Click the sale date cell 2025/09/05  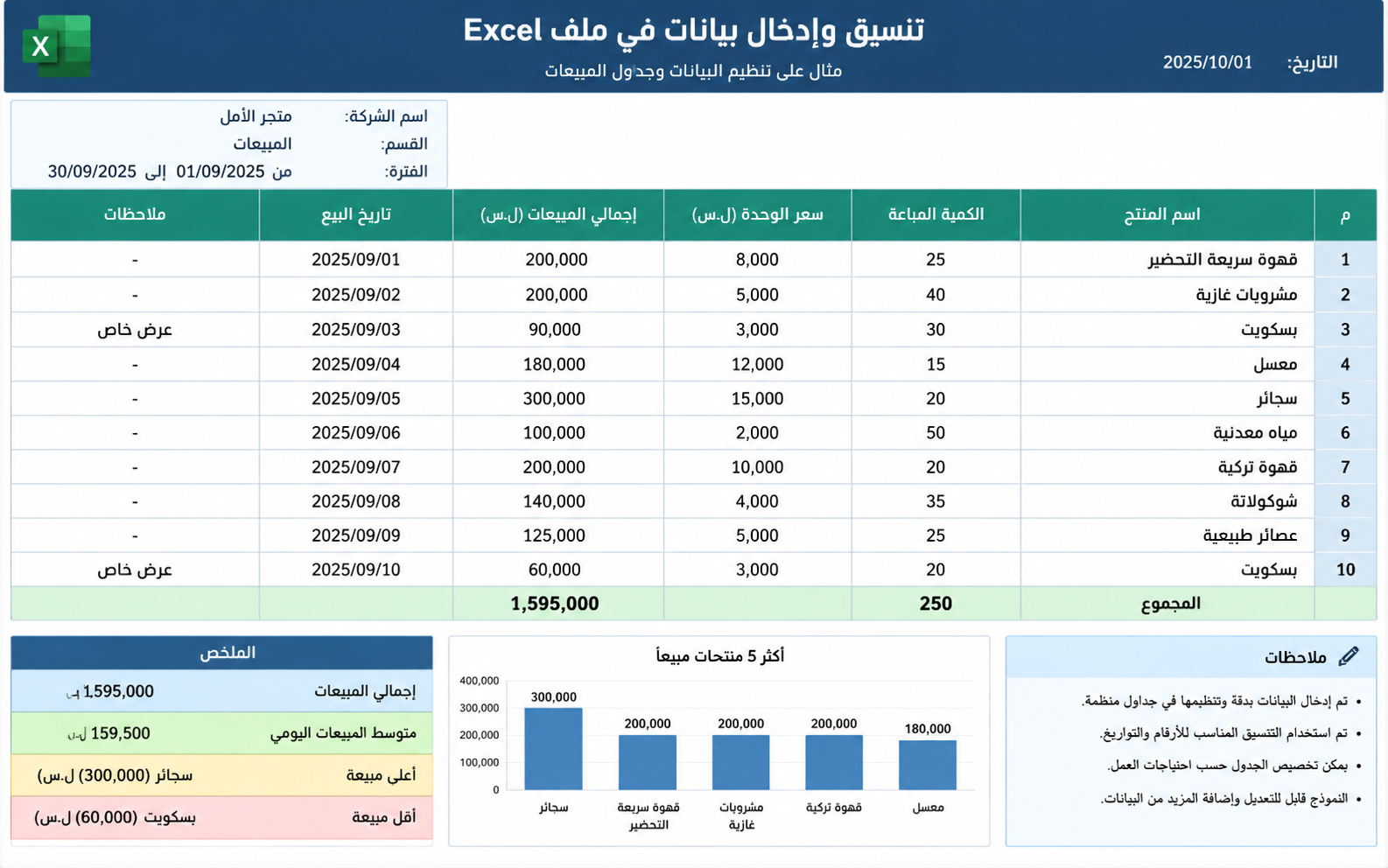click(x=356, y=399)
